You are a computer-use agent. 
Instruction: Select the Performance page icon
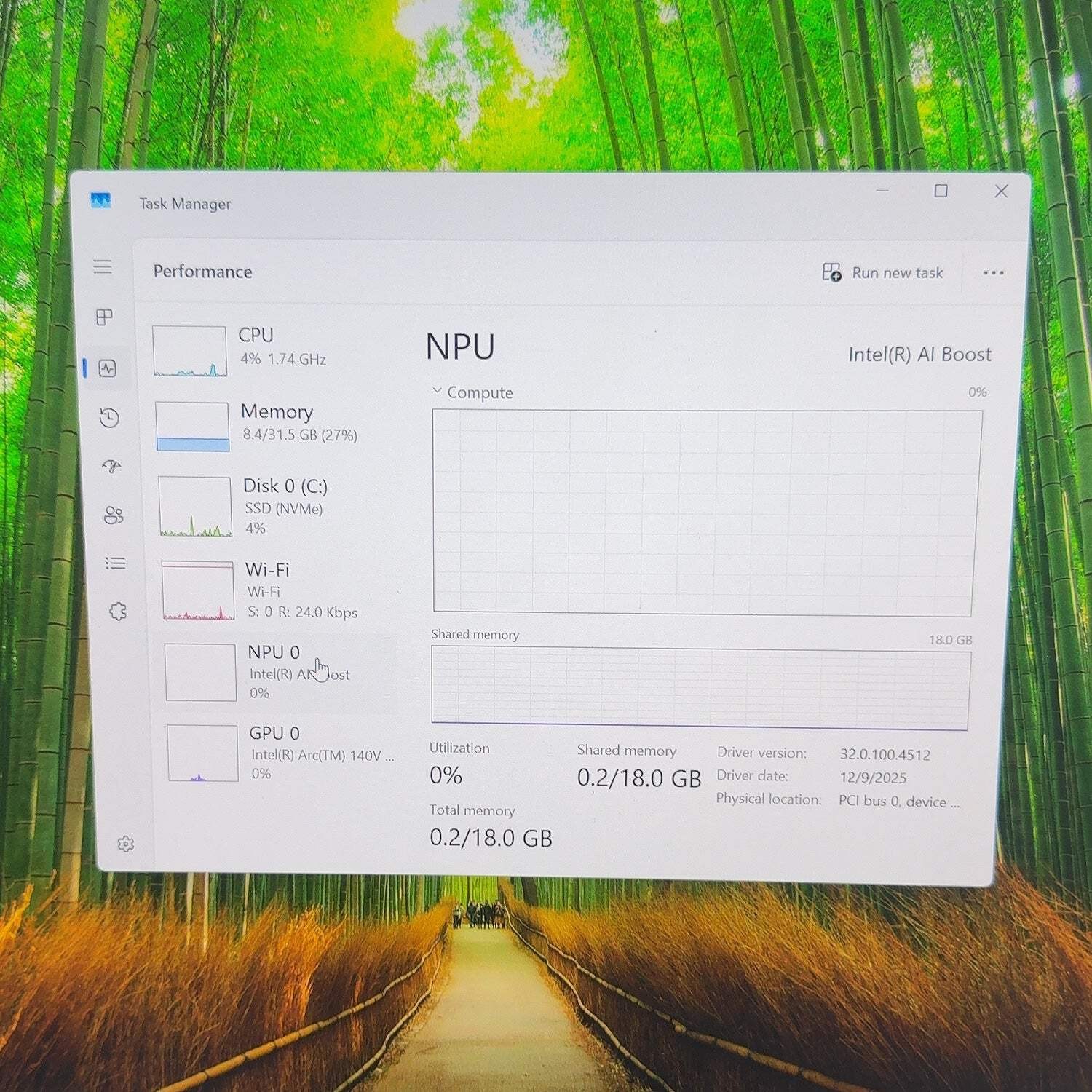click(108, 368)
